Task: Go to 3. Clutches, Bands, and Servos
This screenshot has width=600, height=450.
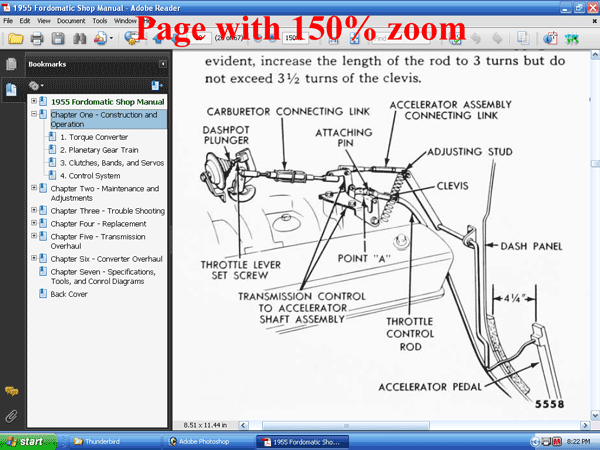Action: click(112, 163)
